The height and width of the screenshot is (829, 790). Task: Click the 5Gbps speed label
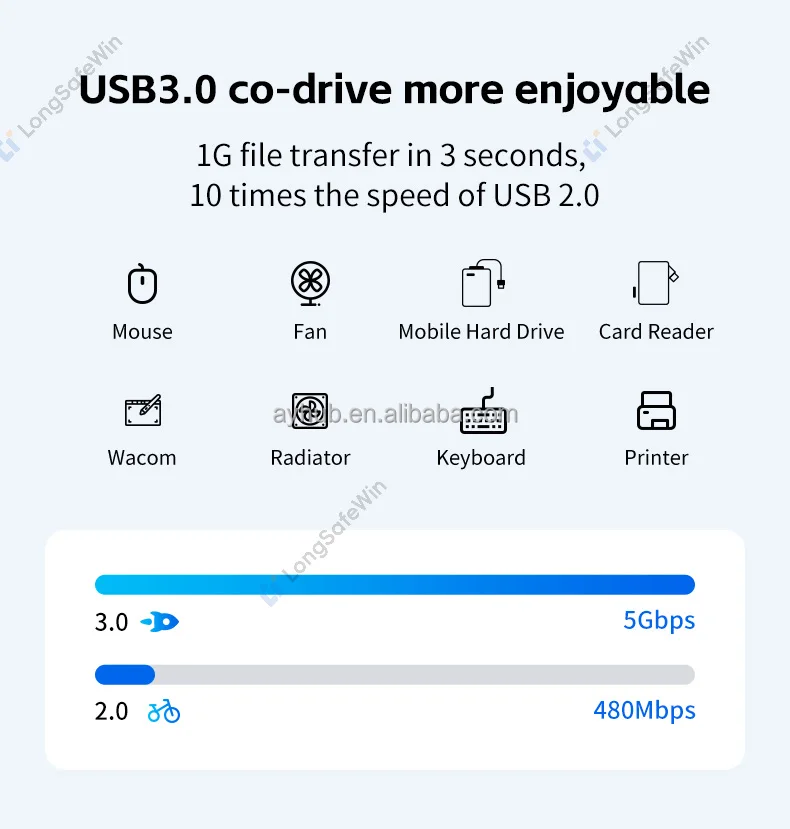pos(659,621)
